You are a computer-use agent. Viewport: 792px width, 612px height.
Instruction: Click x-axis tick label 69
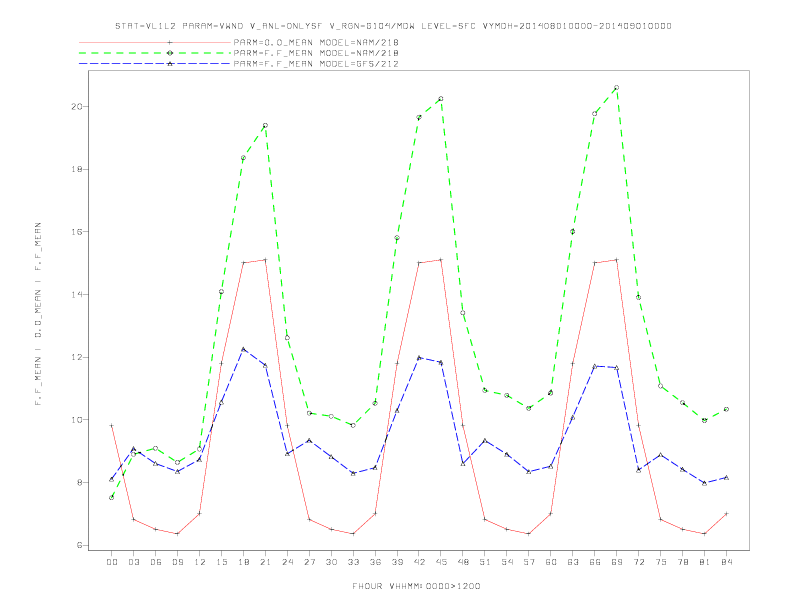click(617, 562)
